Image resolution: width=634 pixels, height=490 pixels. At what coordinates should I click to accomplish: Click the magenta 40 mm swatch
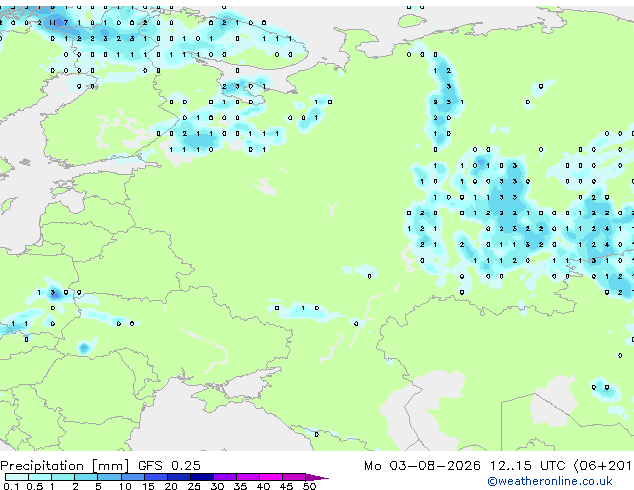pyautogui.click(x=271, y=477)
